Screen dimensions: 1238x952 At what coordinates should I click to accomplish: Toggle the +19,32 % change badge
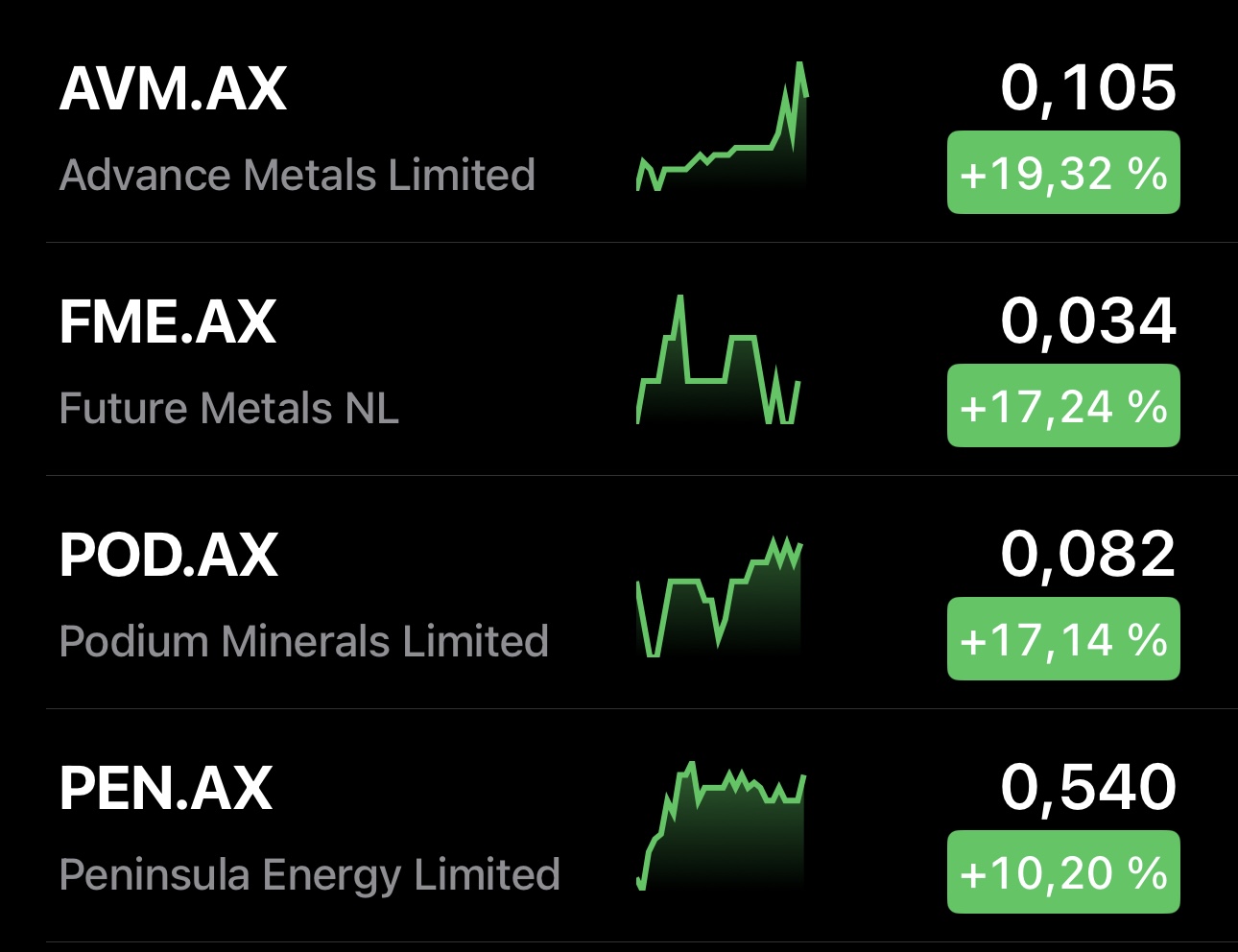coord(1063,173)
